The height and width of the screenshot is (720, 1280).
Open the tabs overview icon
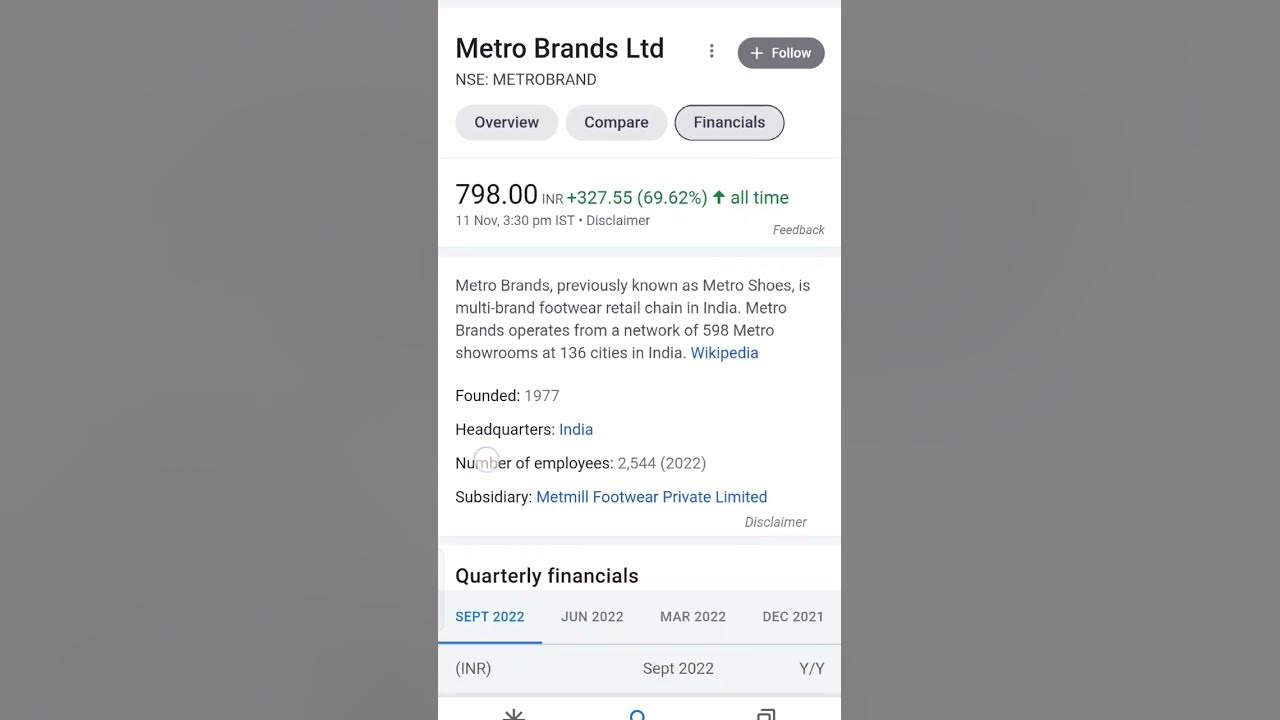coord(766,714)
